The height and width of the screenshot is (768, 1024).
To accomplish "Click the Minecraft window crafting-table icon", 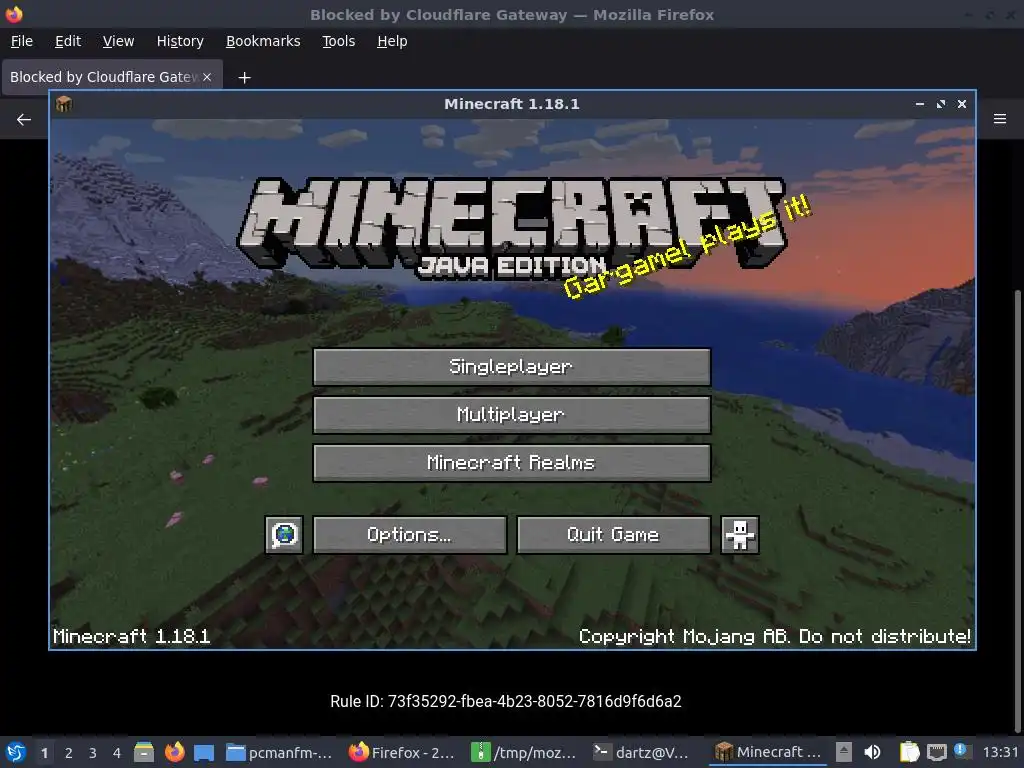I will click(x=64, y=104).
